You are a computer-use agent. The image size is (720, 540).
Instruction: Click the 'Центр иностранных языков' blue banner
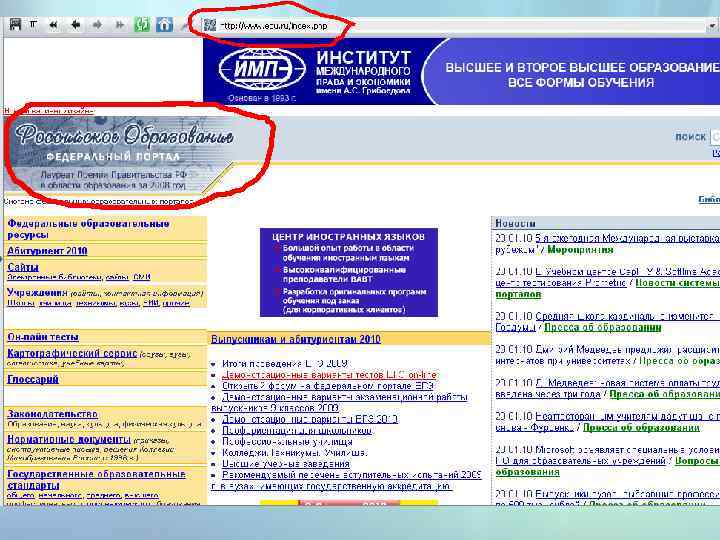point(349,272)
